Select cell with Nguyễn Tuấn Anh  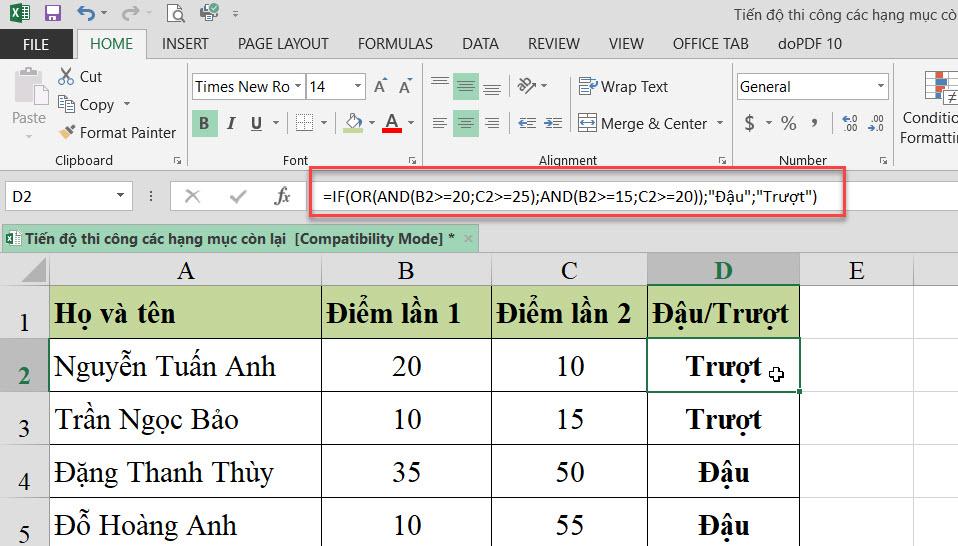(x=185, y=365)
